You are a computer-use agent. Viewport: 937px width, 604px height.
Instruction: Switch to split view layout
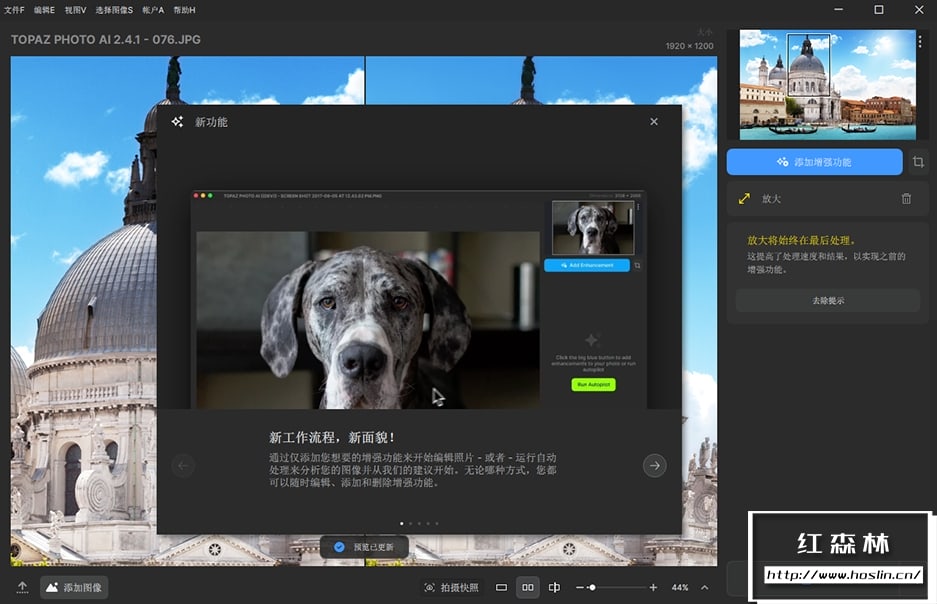(554, 587)
